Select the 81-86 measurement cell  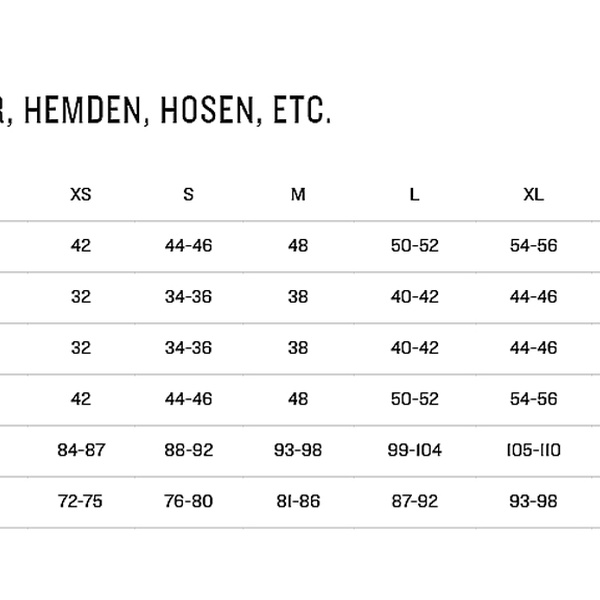298,501
